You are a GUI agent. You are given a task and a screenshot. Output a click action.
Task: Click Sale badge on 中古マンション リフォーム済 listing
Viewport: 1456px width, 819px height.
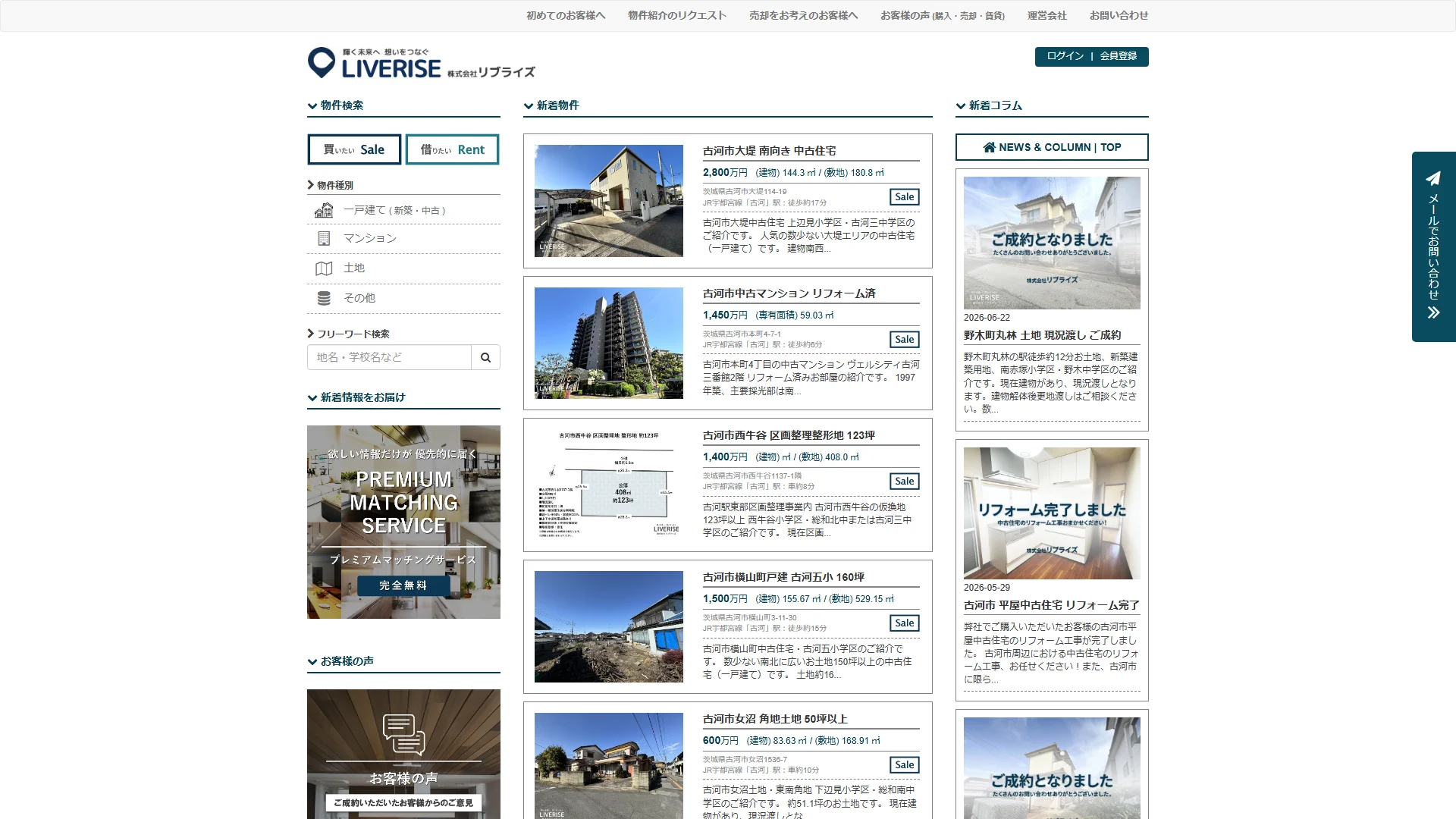pos(905,340)
